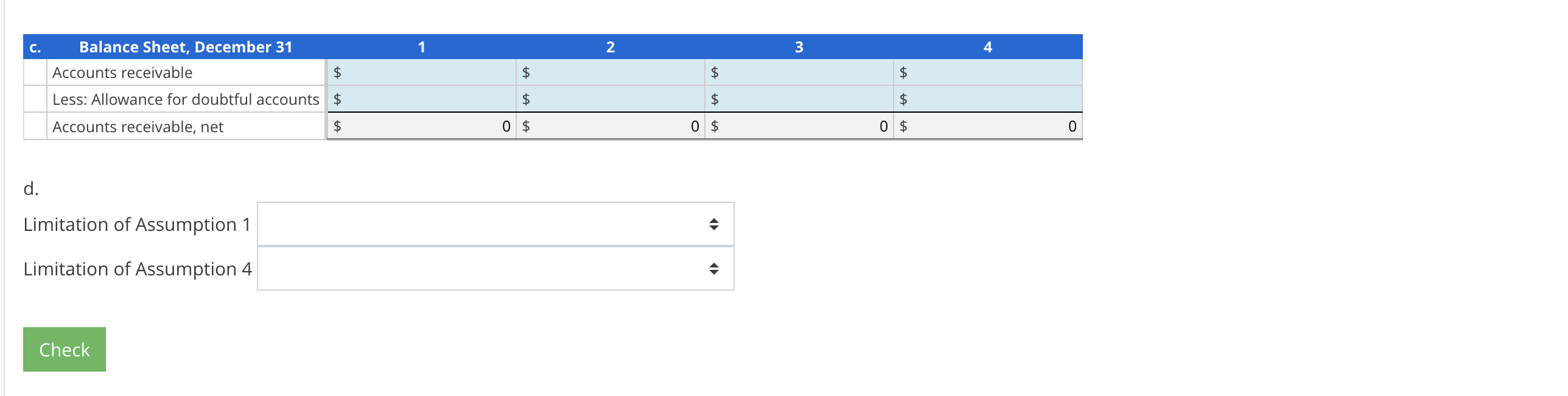Viewport: 1568px width, 396px height.
Task: Enter Accounts receivable amount for column 4
Action: tap(986, 72)
